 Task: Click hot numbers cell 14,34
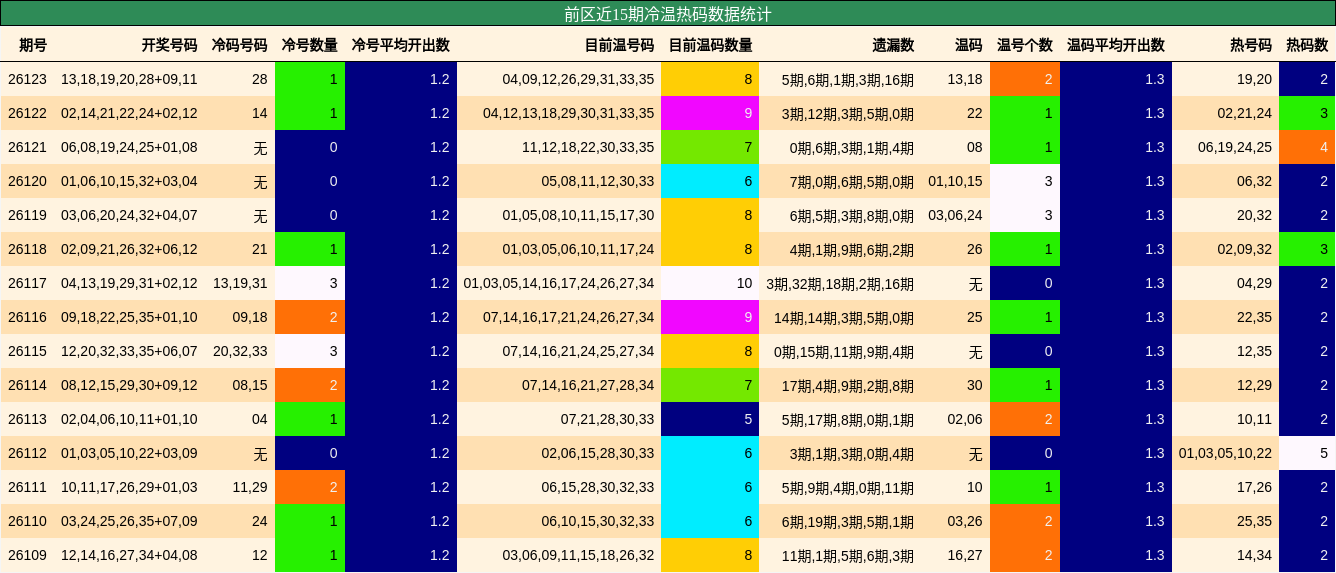coord(1255,555)
